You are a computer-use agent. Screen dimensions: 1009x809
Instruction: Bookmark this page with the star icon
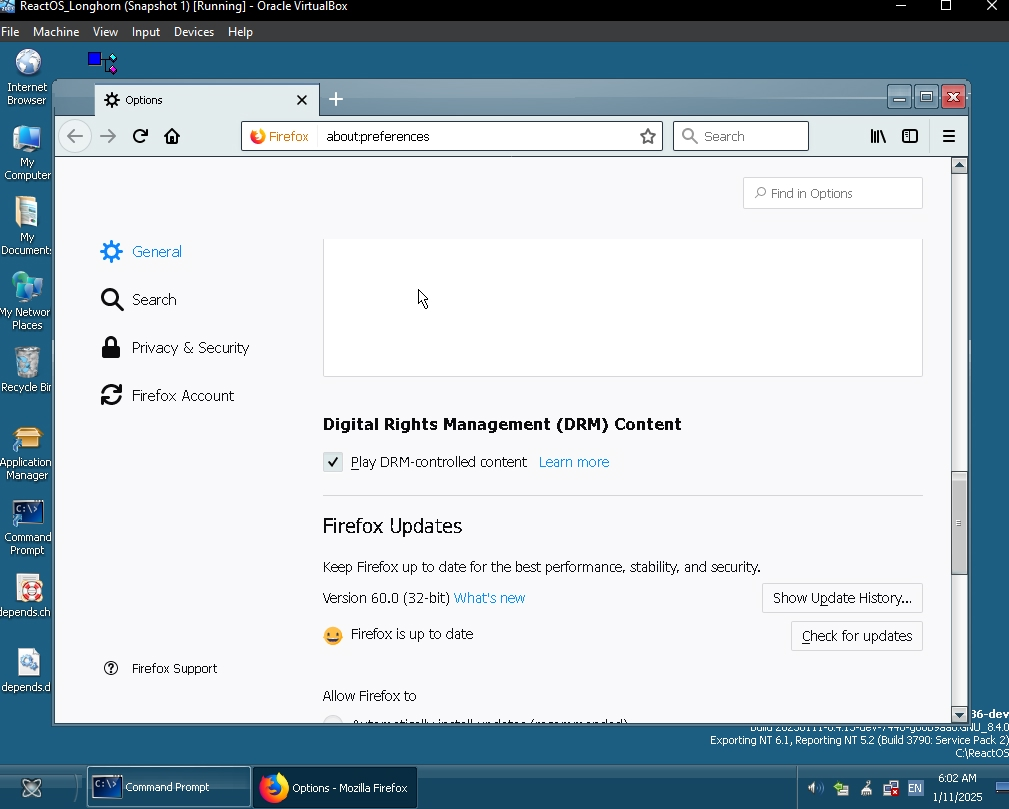tap(648, 136)
